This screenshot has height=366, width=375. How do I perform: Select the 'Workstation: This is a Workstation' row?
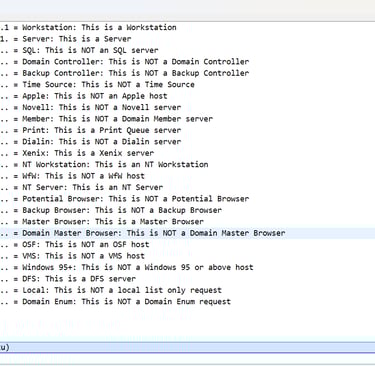[x=88, y=27]
